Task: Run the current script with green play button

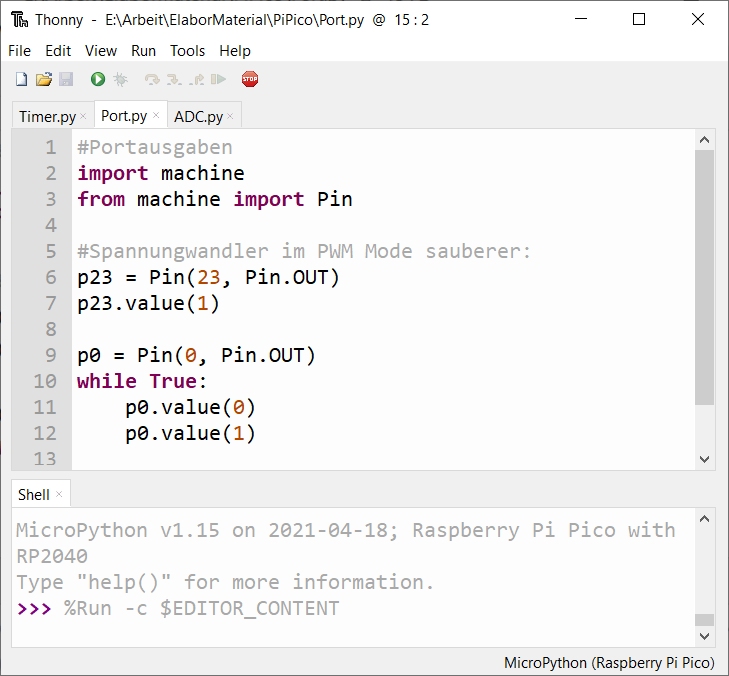Action: [98, 79]
